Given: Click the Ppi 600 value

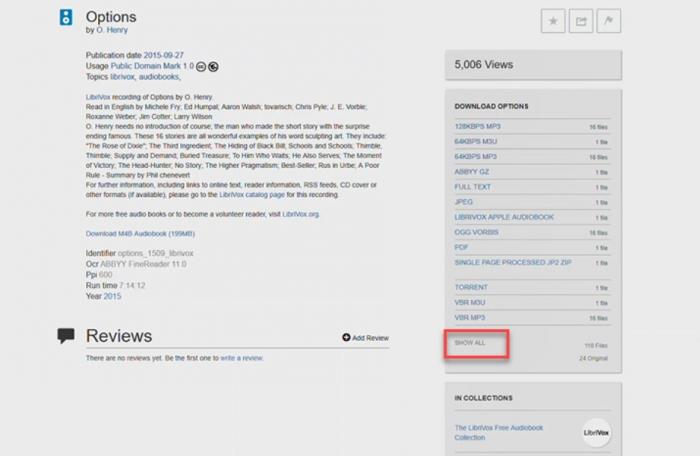Looking at the screenshot, I should click(x=105, y=275).
